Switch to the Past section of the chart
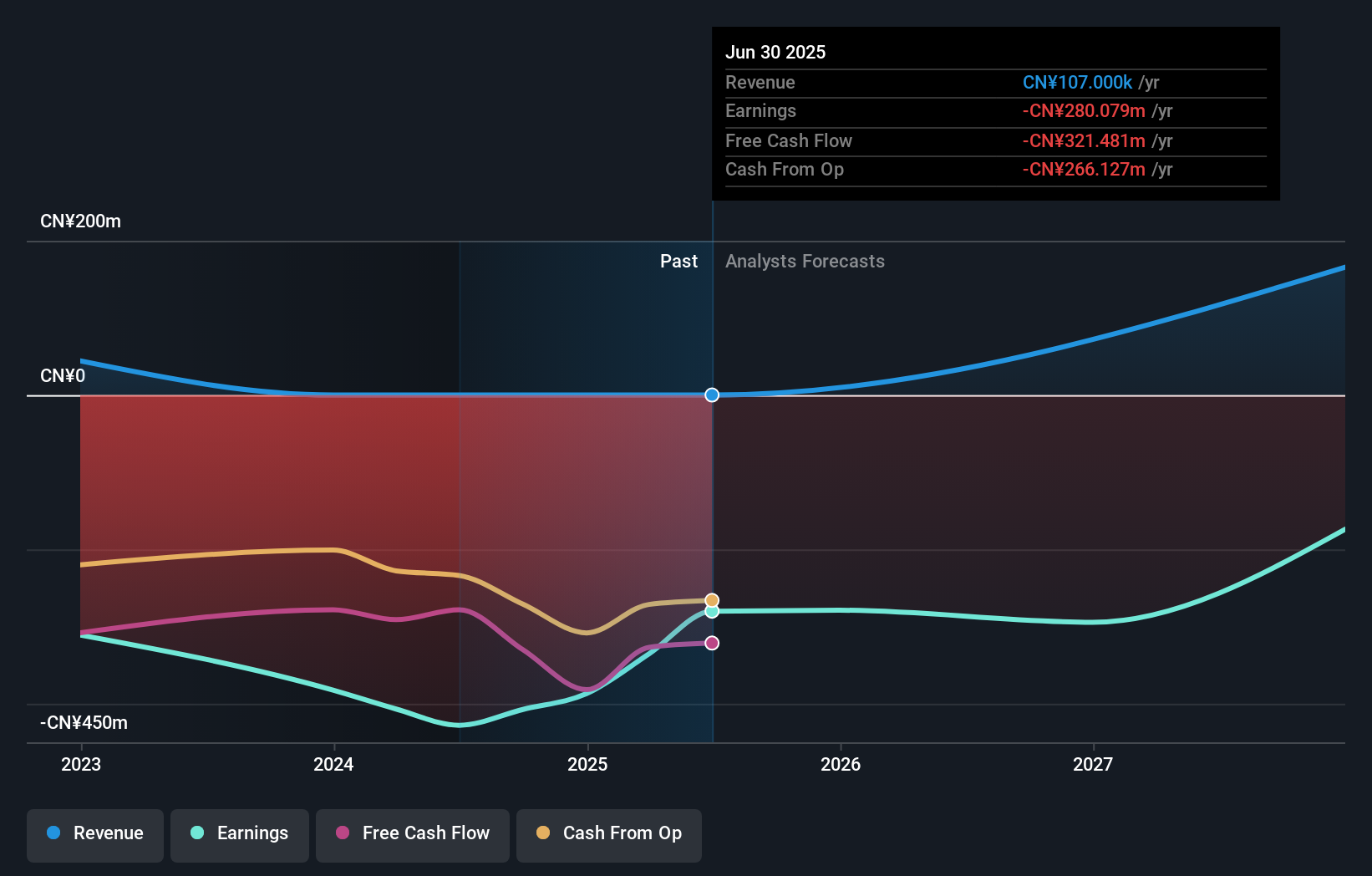Screen dimensions: 1372x876 pos(678,261)
